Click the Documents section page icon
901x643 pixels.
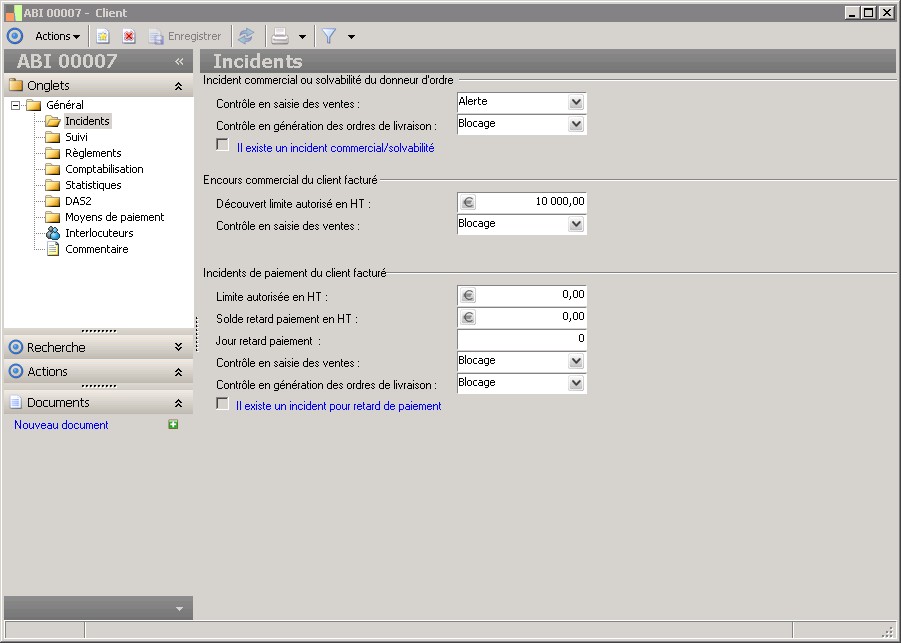tap(16, 402)
